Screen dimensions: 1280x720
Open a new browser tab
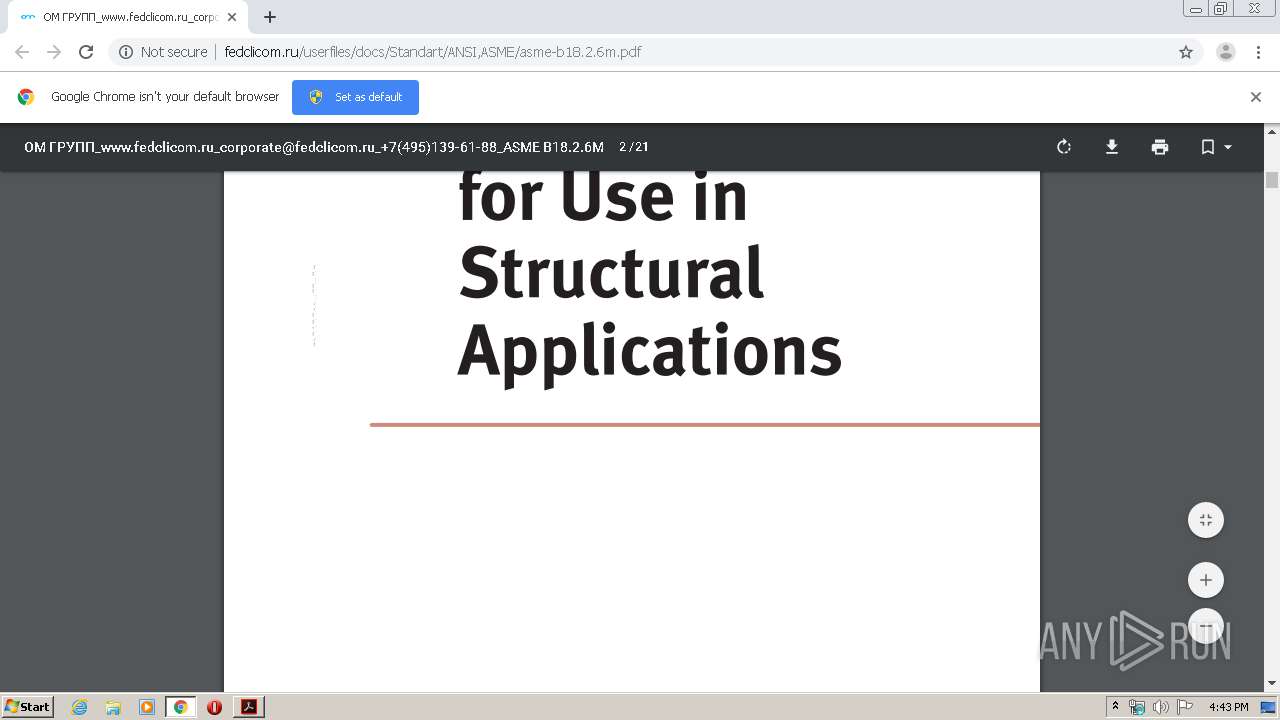[x=270, y=17]
